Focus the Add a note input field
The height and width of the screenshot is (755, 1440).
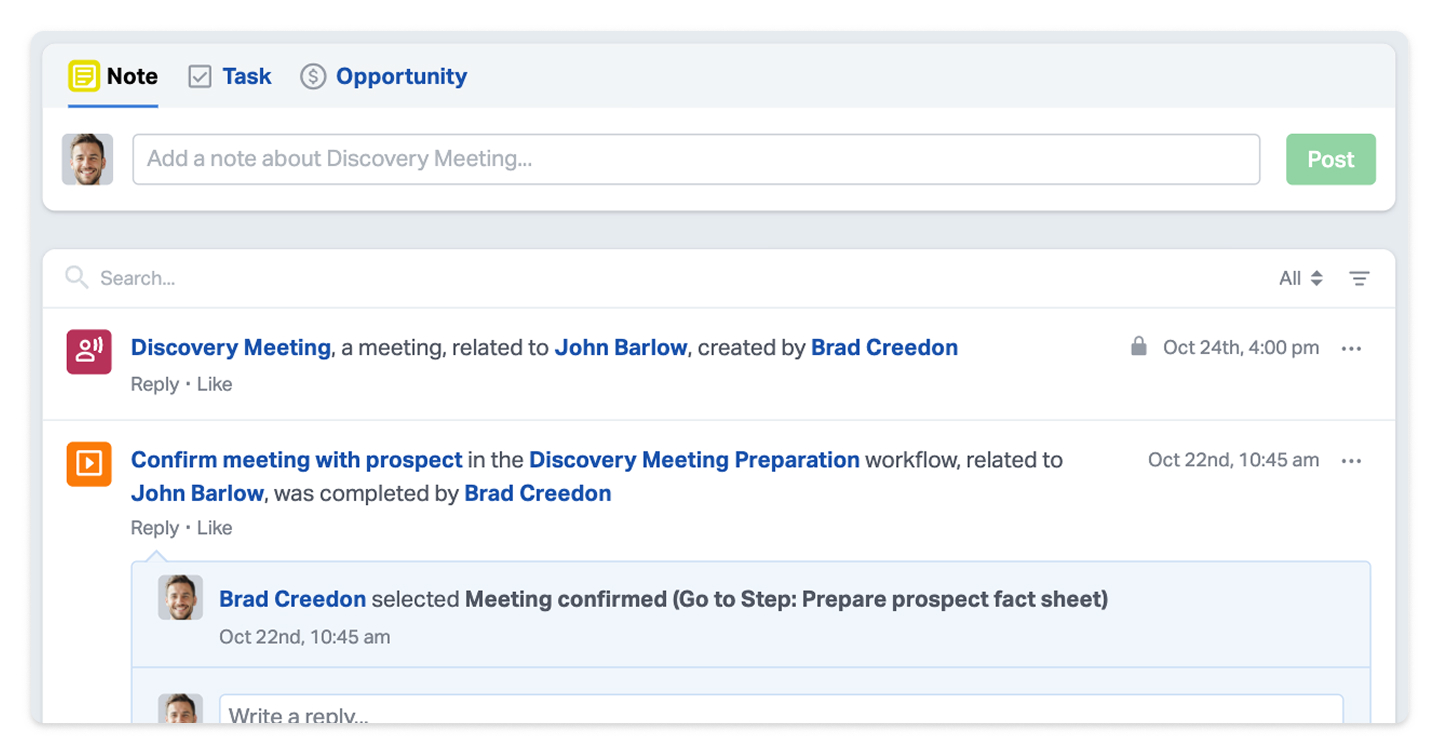(x=695, y=159)
